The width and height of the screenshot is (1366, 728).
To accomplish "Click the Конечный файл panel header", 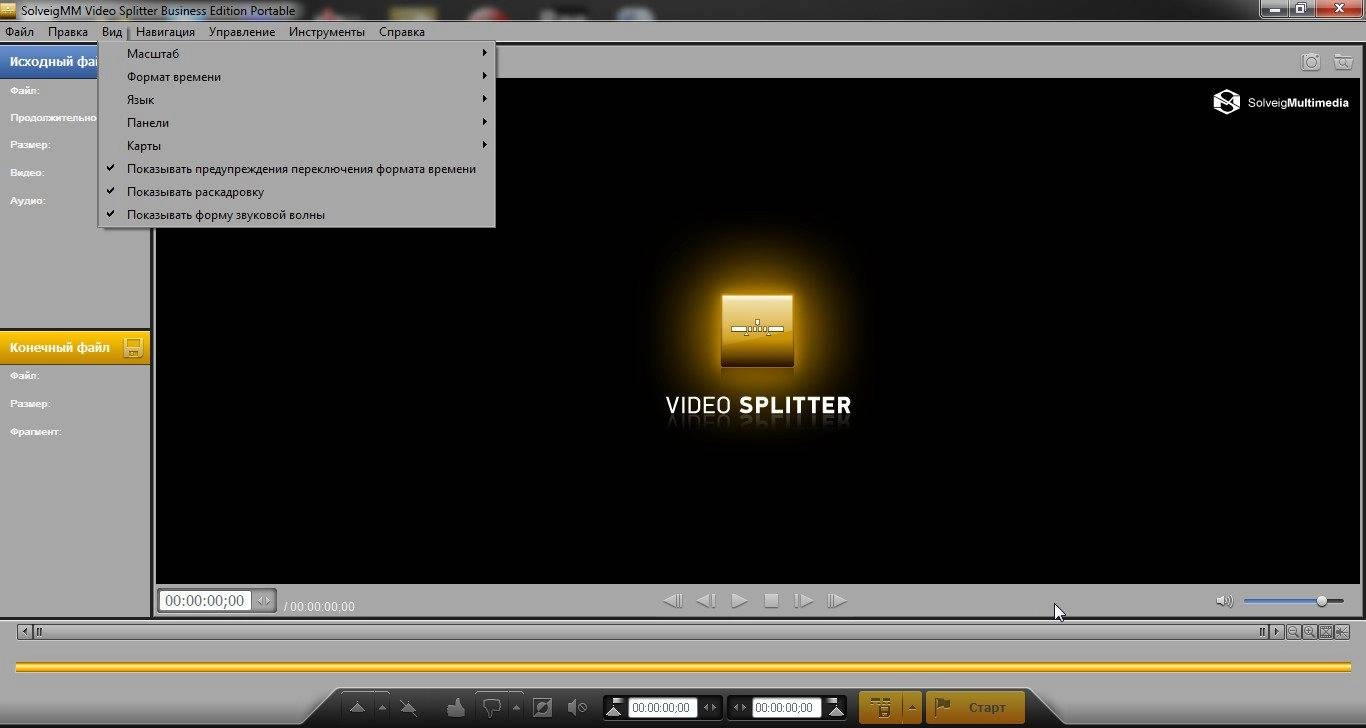I will coord(75,348).
